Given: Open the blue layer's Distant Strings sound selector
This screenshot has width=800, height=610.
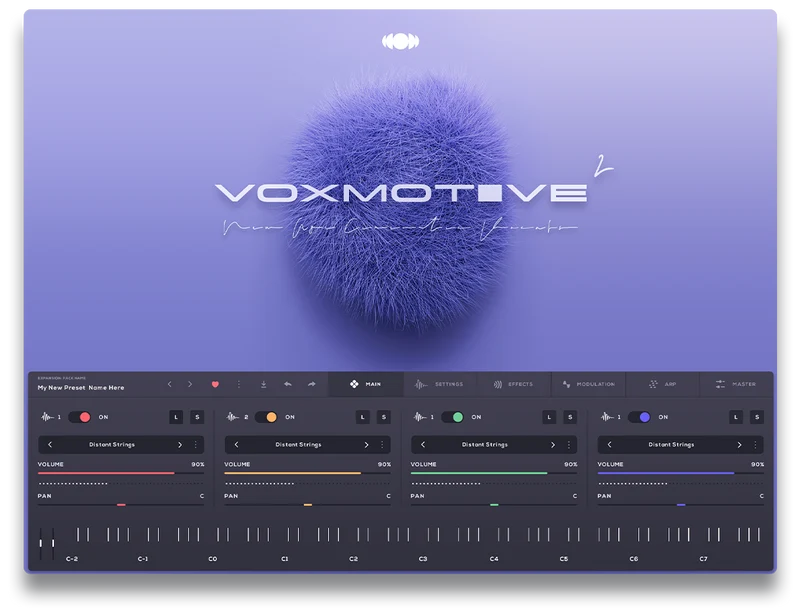Looking at the screenshot, I should tap(681, 445).
